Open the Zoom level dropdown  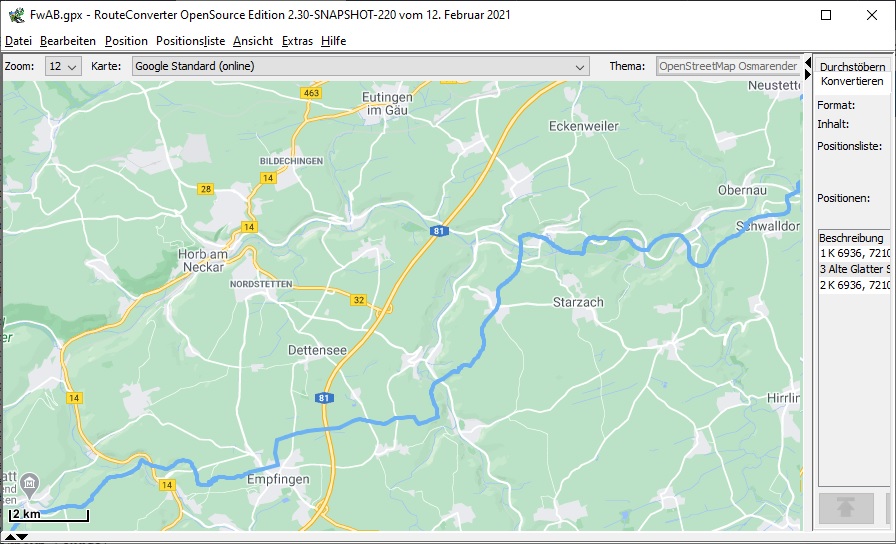pos(63,67)
